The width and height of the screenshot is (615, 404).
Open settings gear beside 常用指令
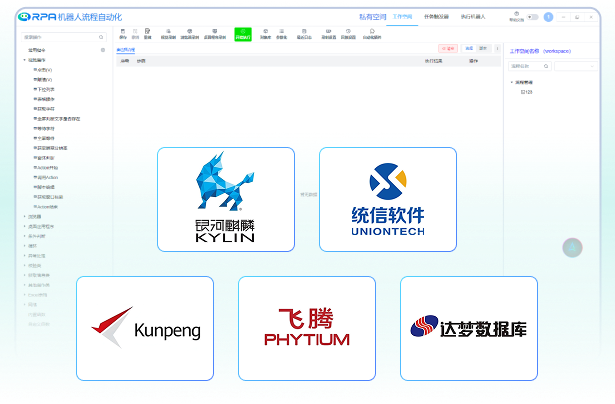coord(103,50)
